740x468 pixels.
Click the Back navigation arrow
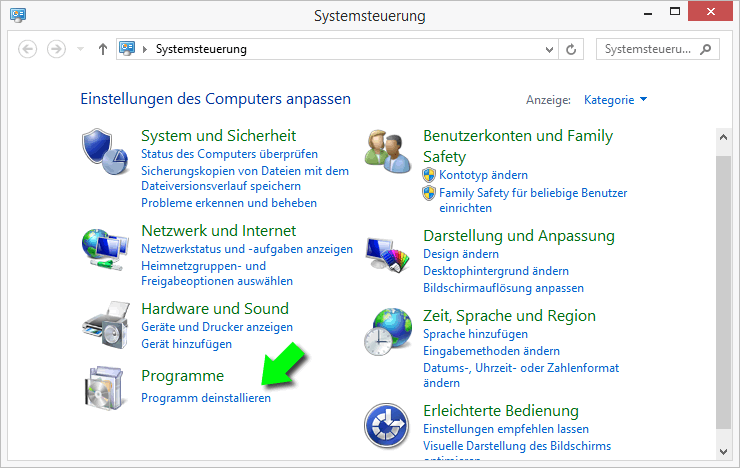pyautogui.click(x=27, y=49)
